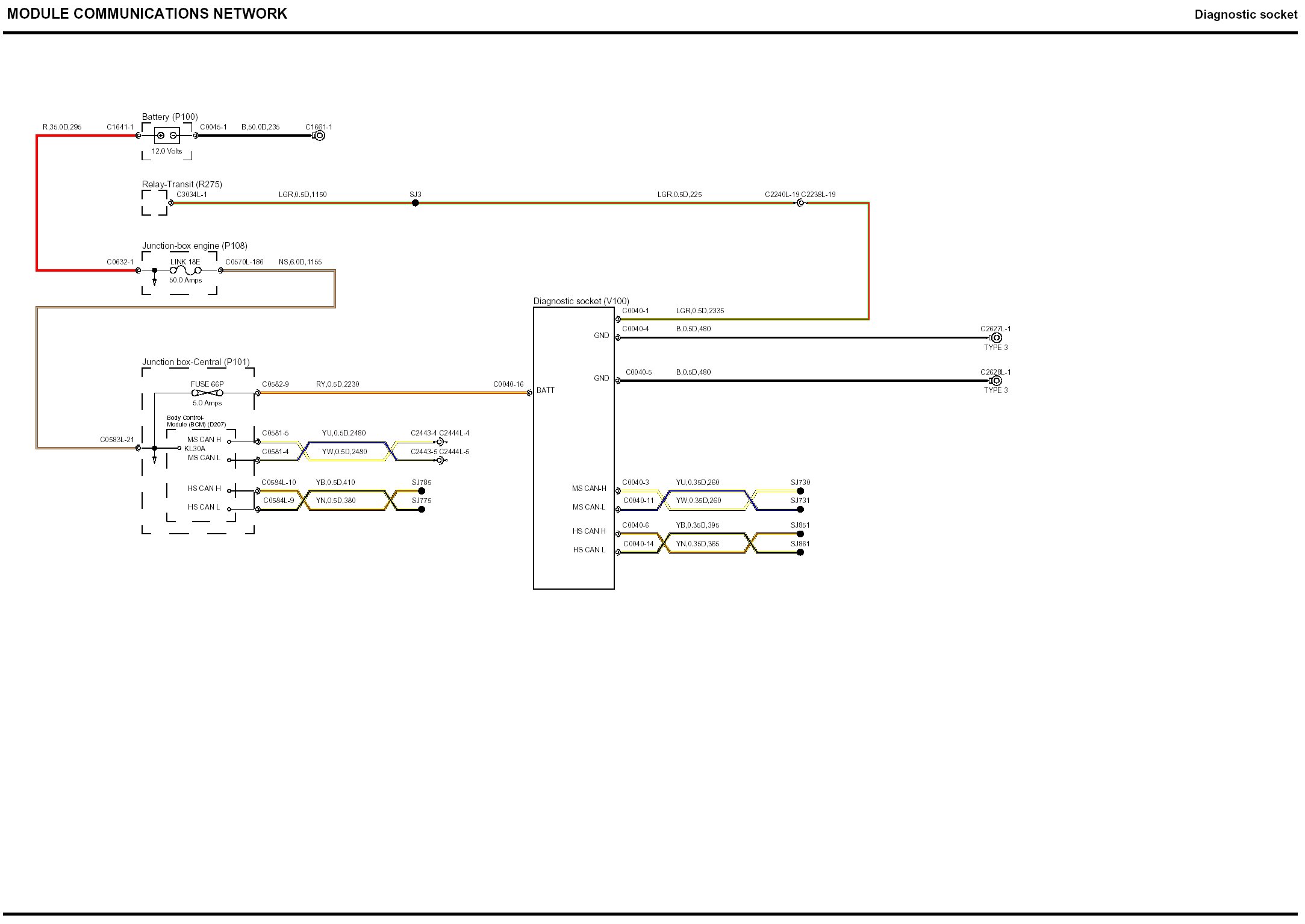This screenshot has width=1305, height=924.
Task: Click the SJ785 splice dot
Action: 422,491
